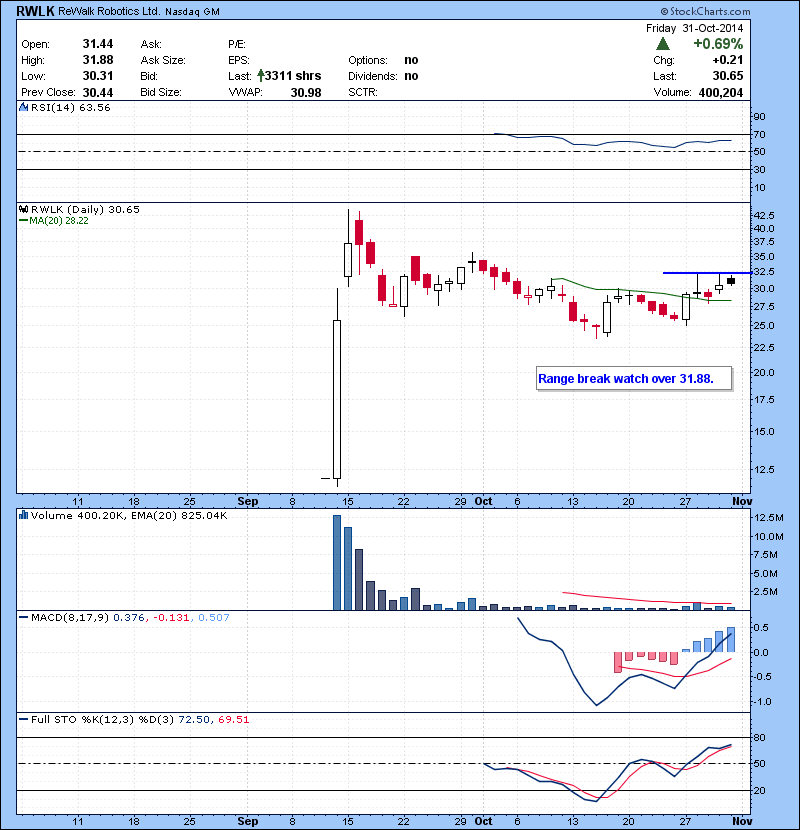
Task: Click the Friday 31-Oct-2014 date
Action: tap(694, 28)
